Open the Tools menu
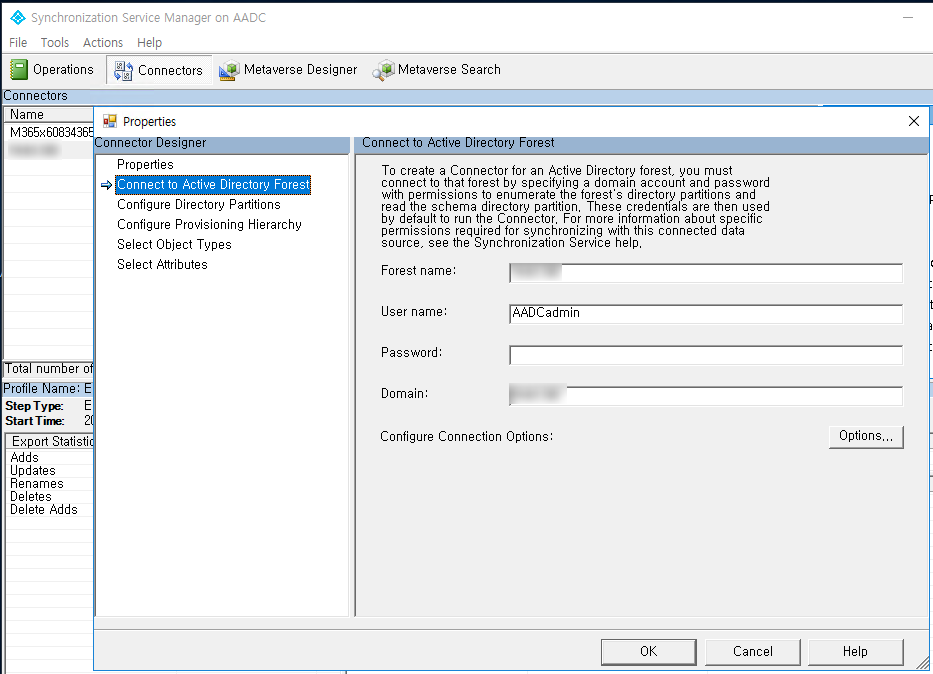Image resolution: width=933 pixels, height=674 pixels. point(55,43)
